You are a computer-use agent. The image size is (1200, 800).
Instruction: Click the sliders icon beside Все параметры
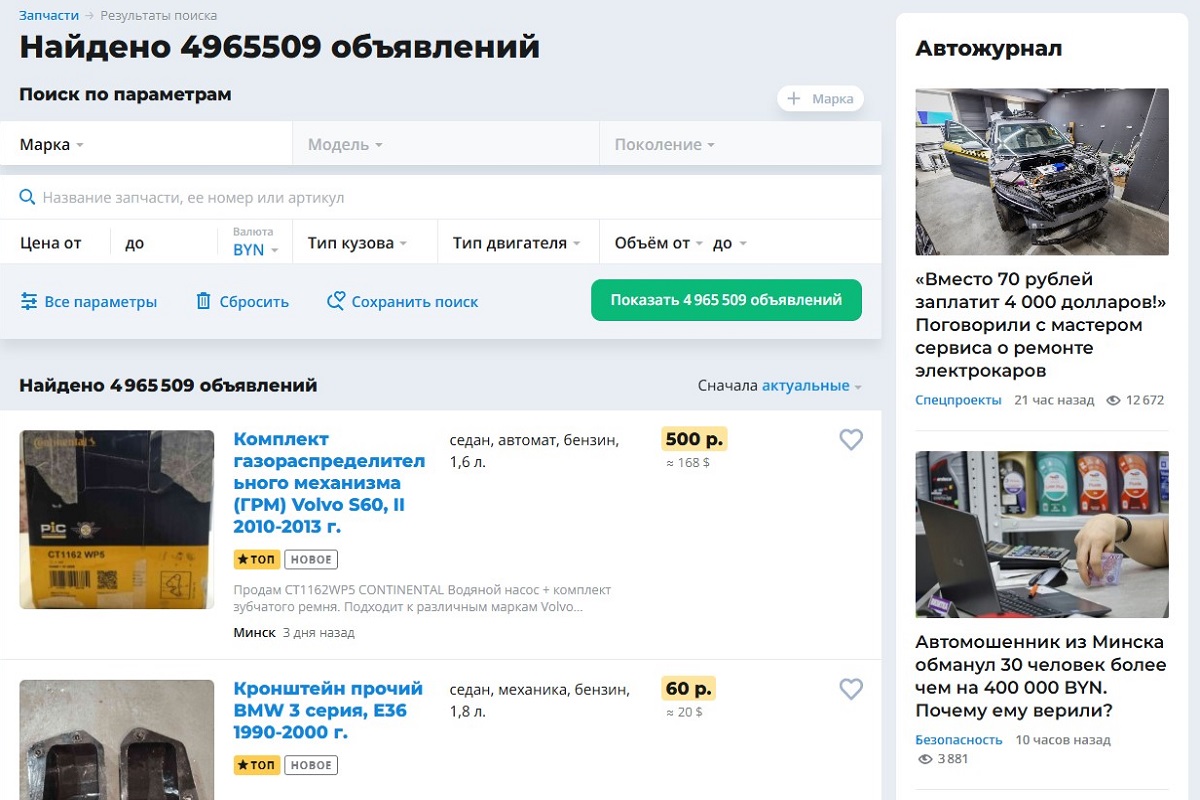click(x=29, y=301)
